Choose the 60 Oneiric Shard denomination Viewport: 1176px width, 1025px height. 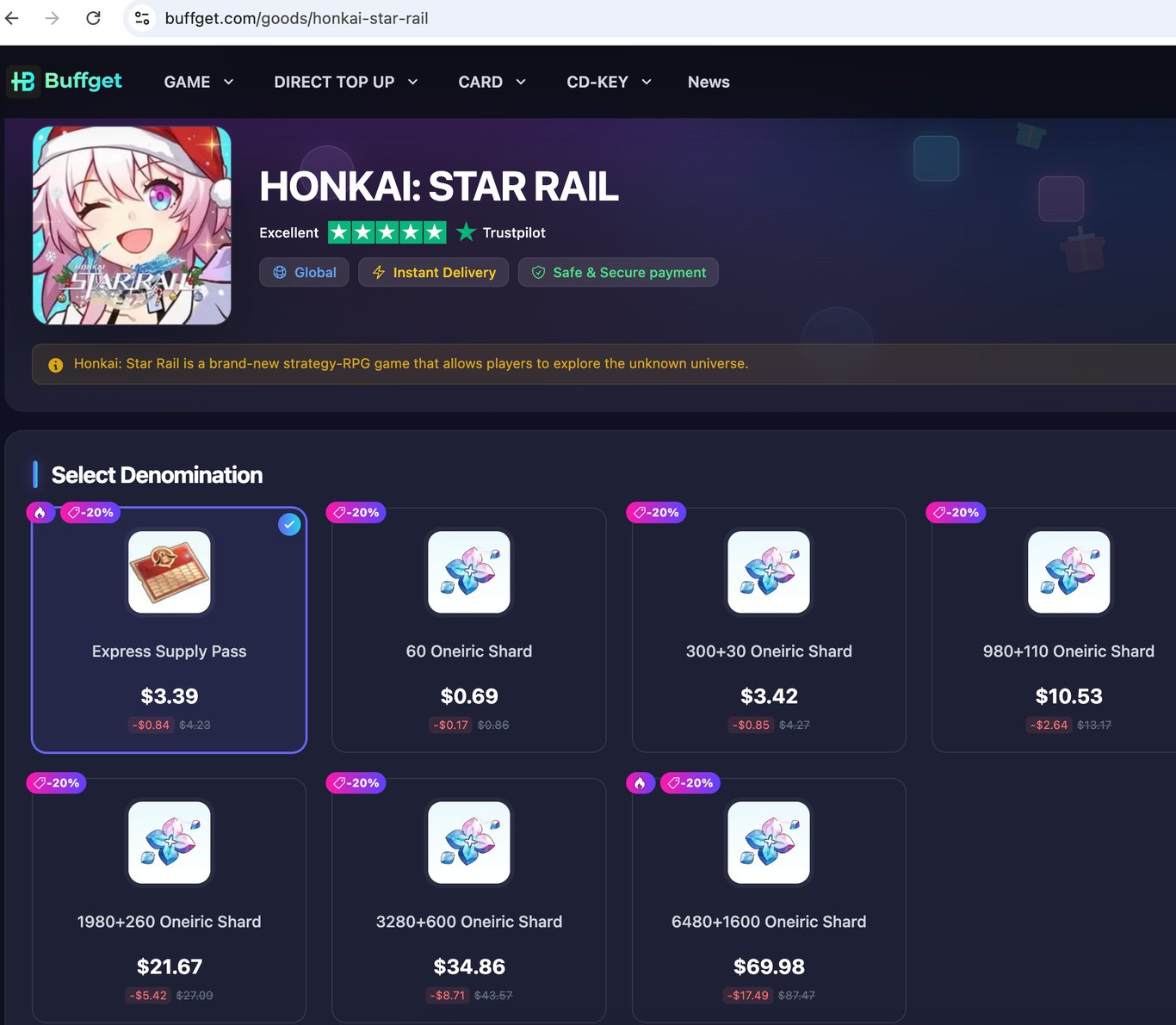tap(469, 630)
